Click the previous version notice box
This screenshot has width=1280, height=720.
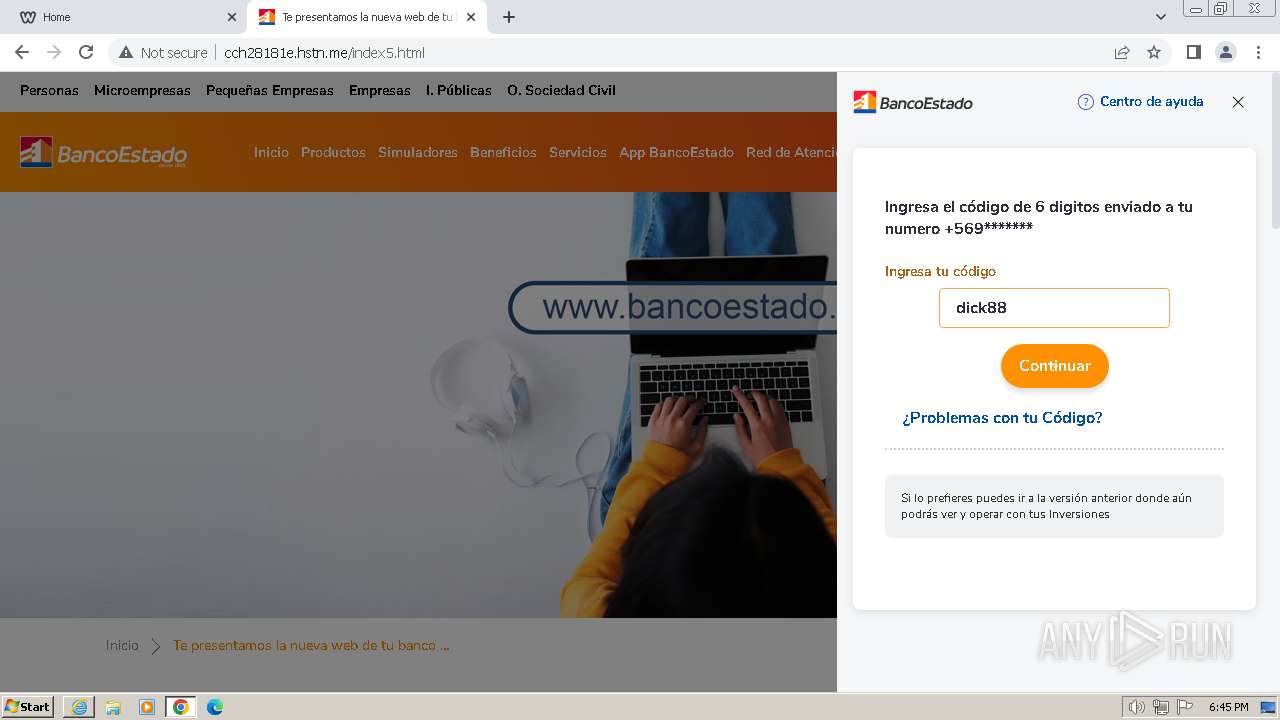point(1054,506)
